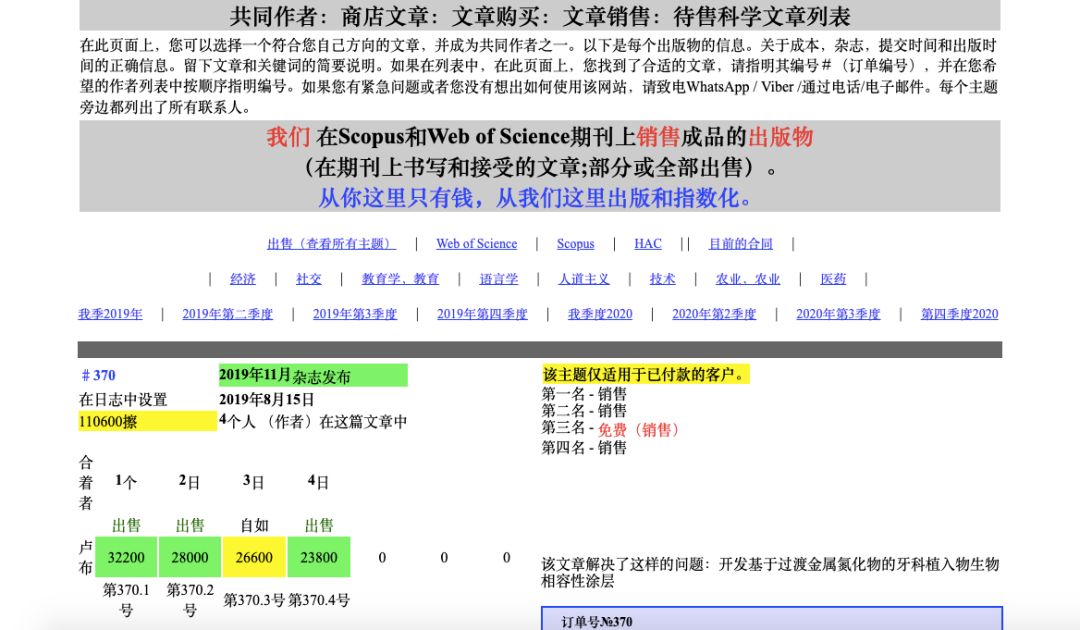This screenshot has height=630, width=1080.
Task: Click the green 32200 price cell
Action: click(x=126, y=557)
